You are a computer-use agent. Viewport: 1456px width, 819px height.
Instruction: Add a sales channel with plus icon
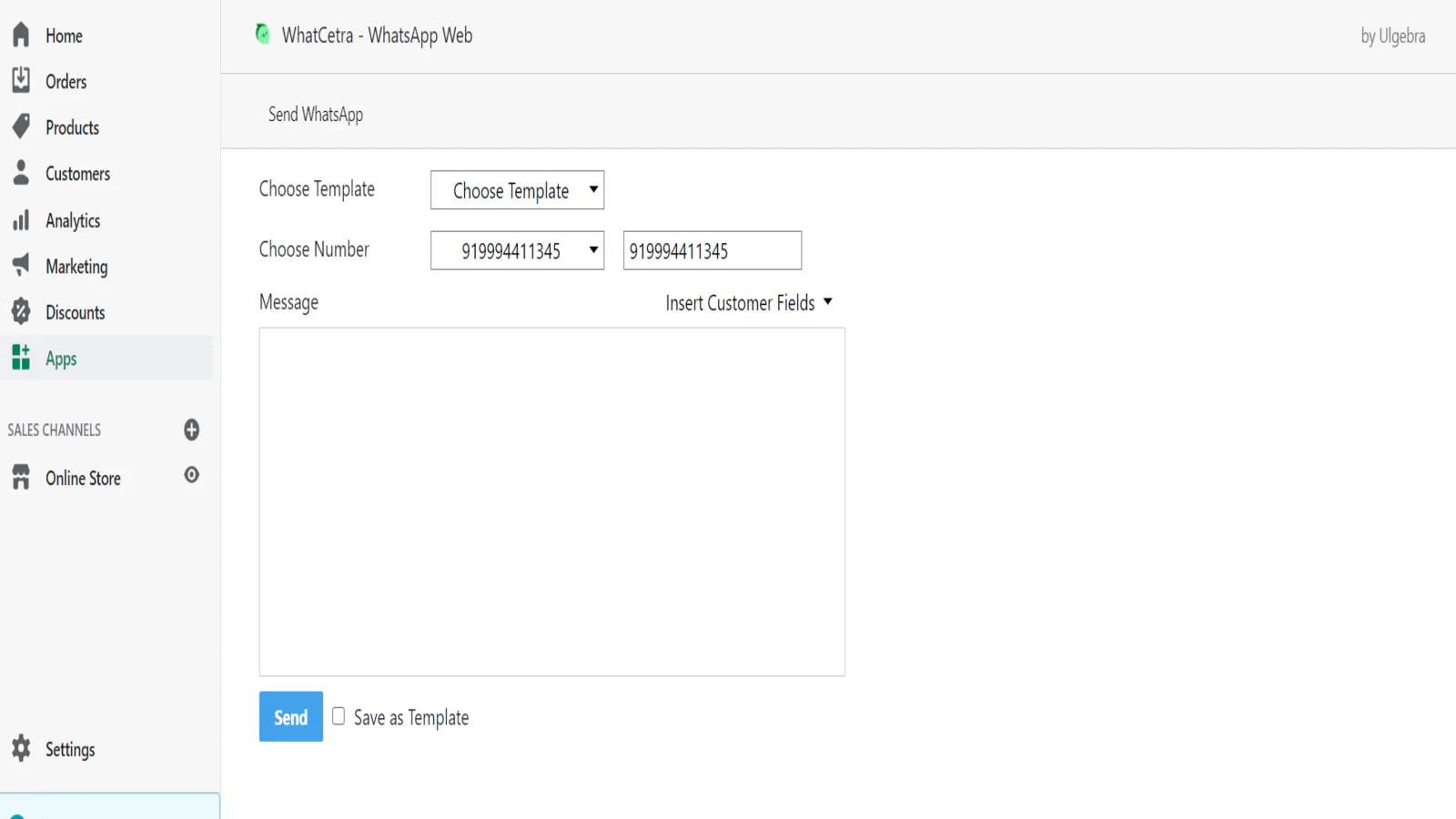click(x=191, y=430)
